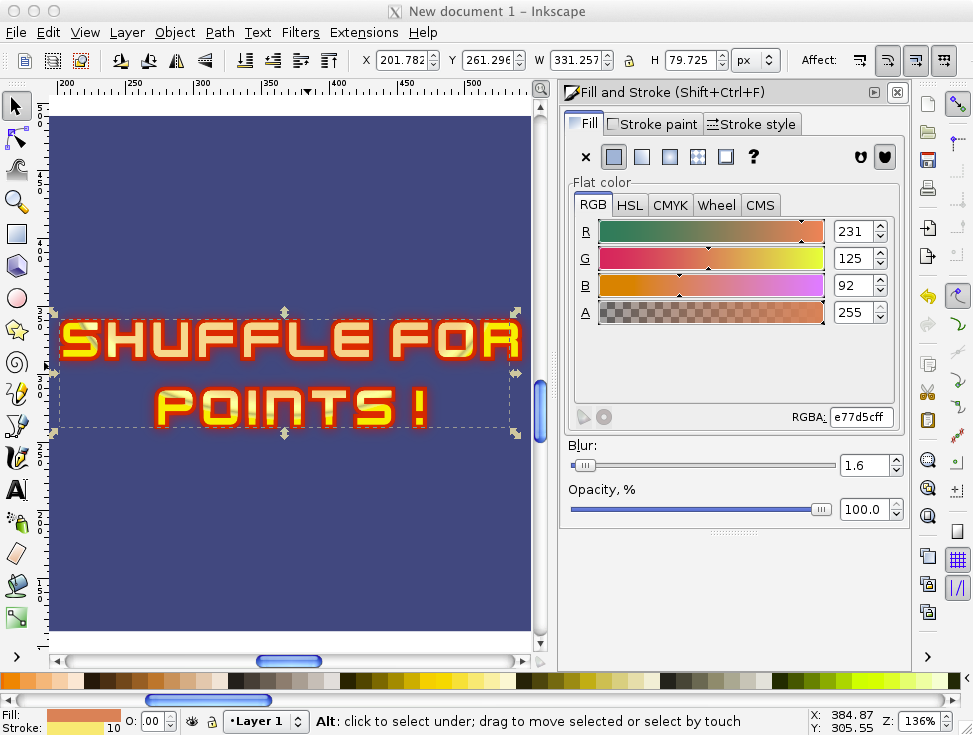Screen dimensions: 973x735
Task: Open the px units dropdown
Action: point(755,60)
